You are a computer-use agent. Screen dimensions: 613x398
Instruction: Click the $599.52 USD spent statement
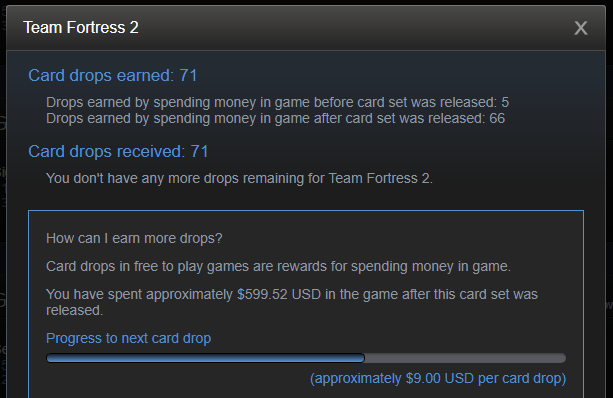point(292,302)
